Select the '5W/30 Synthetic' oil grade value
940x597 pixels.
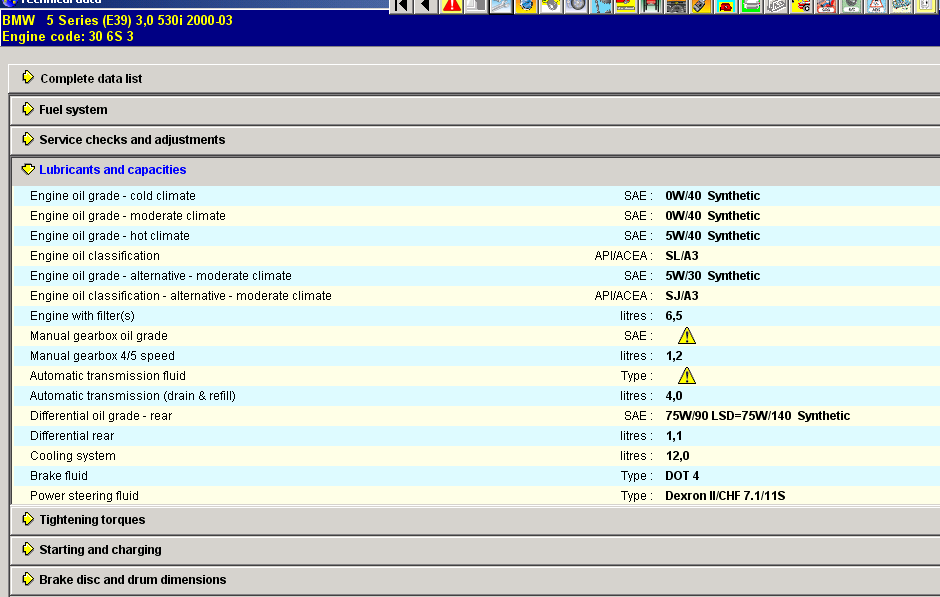[x=713, y=276]
